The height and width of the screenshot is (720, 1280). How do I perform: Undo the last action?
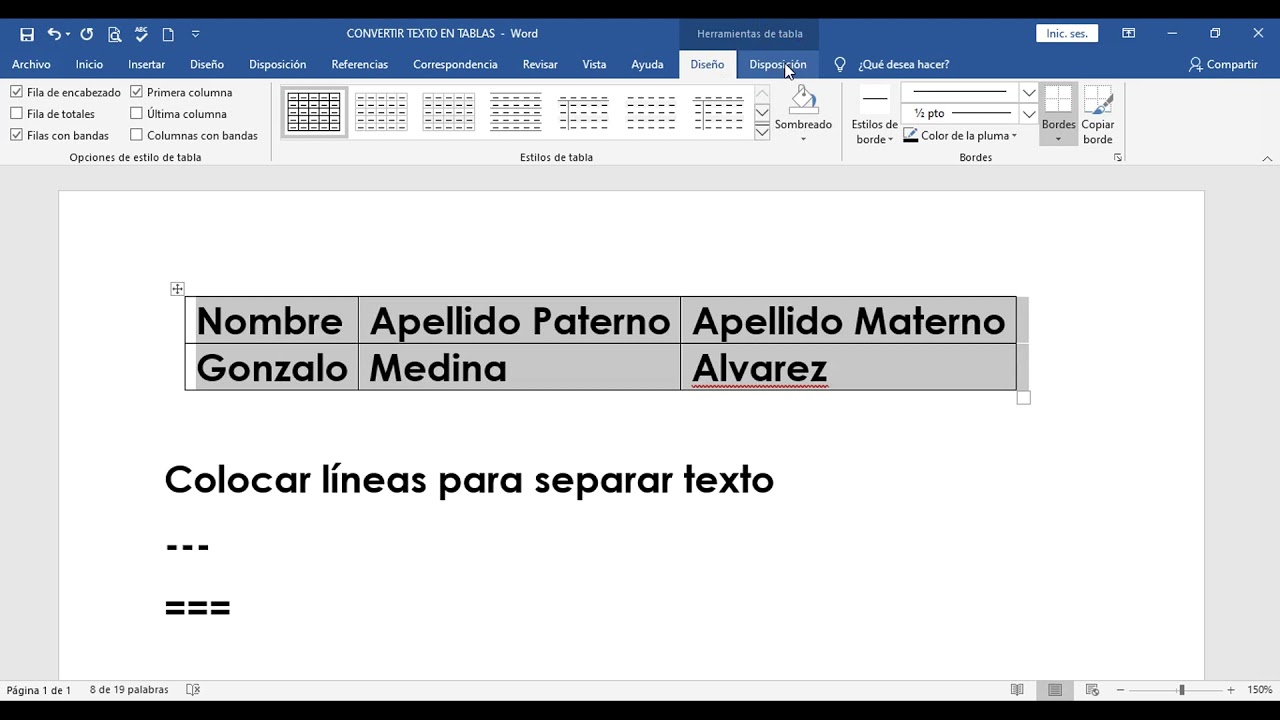(54, 34)
